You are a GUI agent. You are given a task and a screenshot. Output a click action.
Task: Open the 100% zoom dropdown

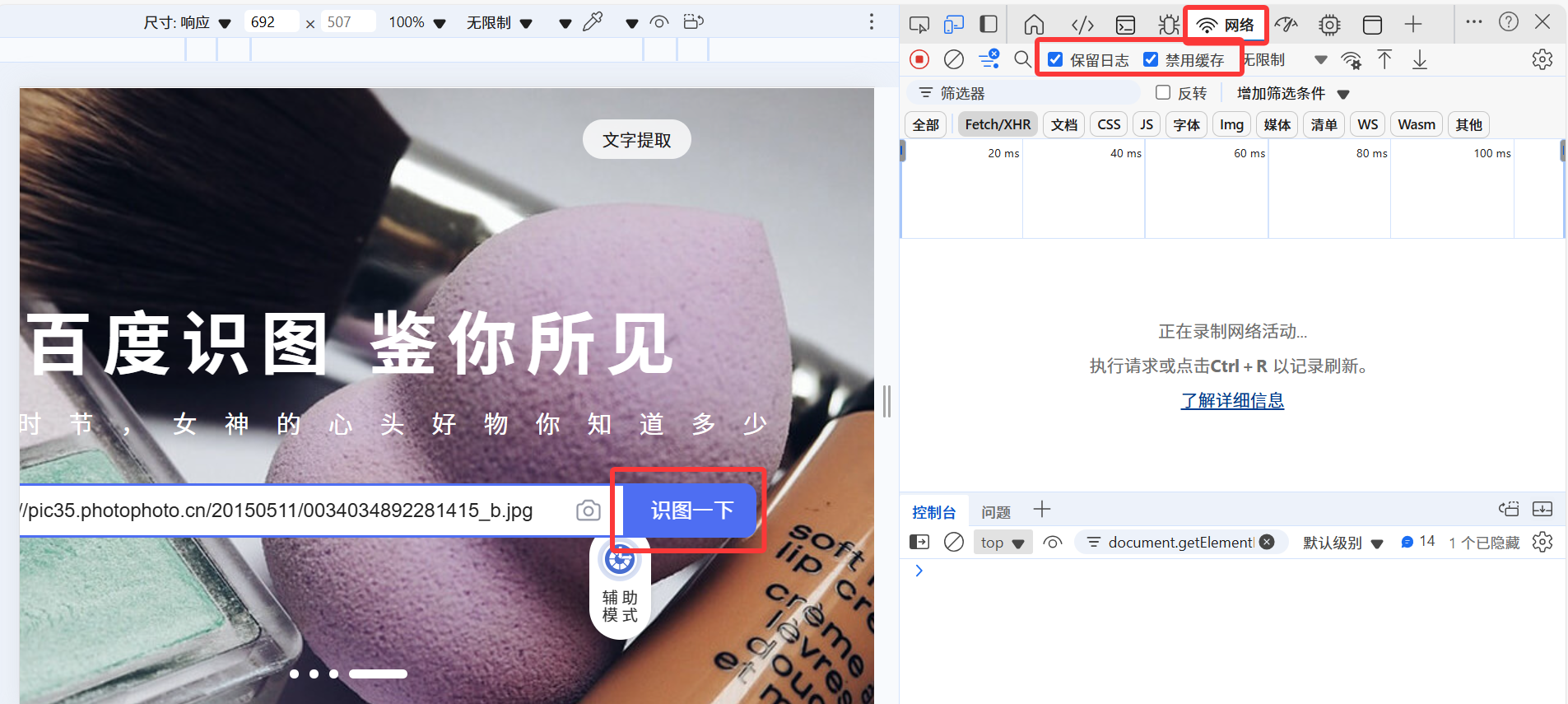(417, 22)
